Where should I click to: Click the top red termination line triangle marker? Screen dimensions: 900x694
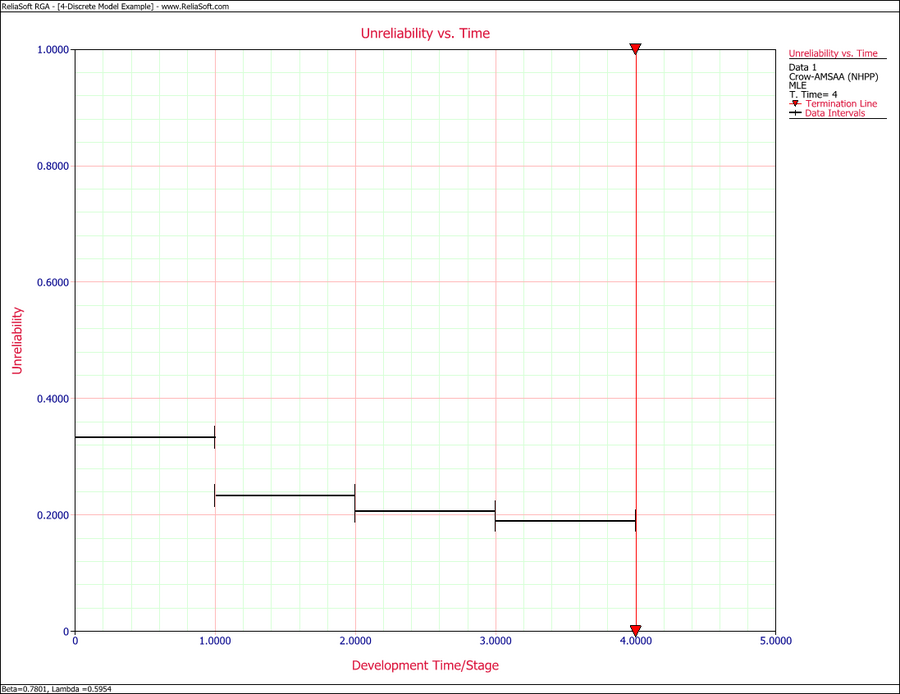(635, 49)
